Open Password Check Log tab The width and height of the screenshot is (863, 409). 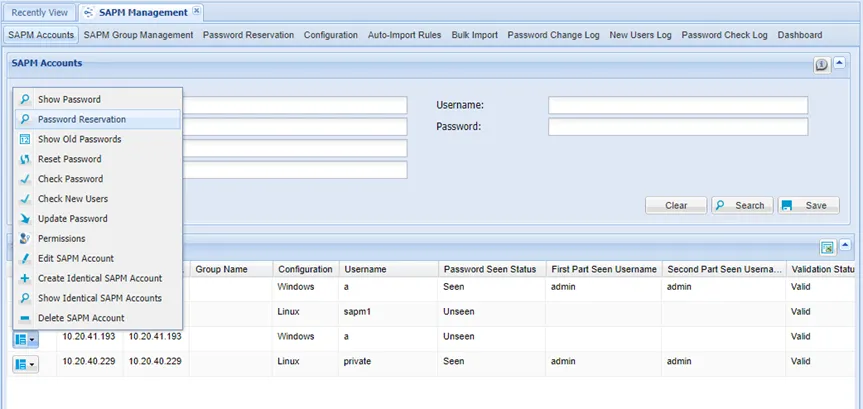tap(724, 35)
